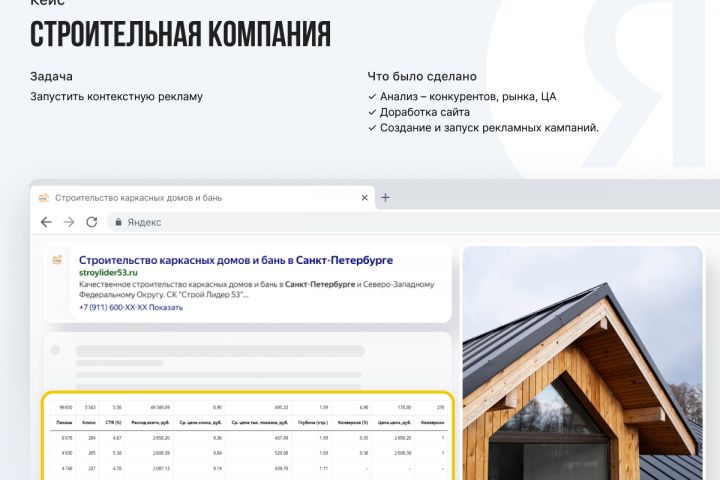
Task: Click the checkmark beside 'Доработка сайта'
Action: coord(372,112)
